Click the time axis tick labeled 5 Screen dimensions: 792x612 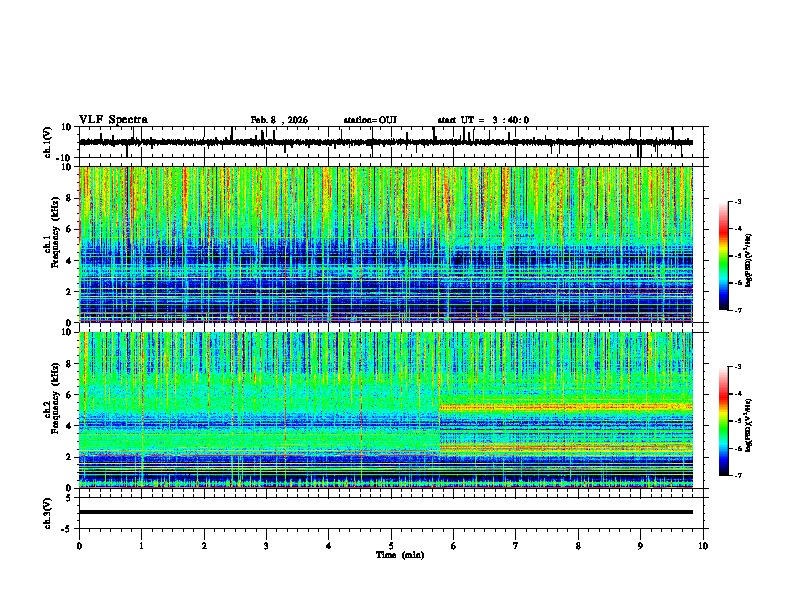pyautogui.click(x=391, y=546)
